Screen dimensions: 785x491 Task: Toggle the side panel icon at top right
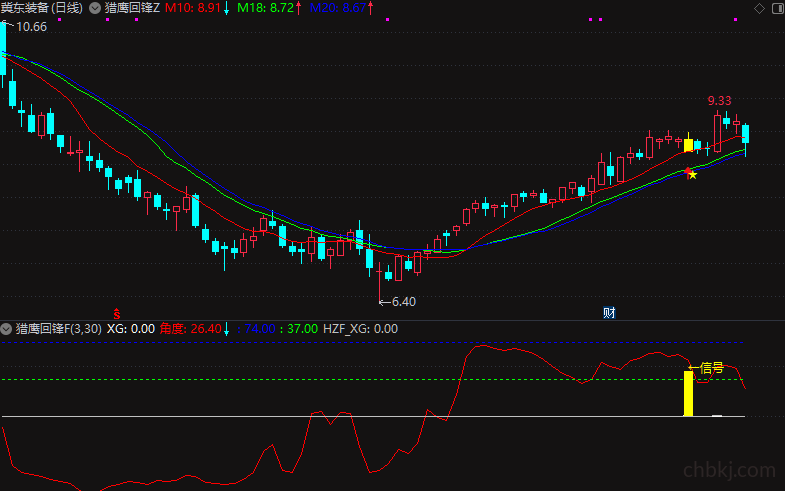[778, 9]
